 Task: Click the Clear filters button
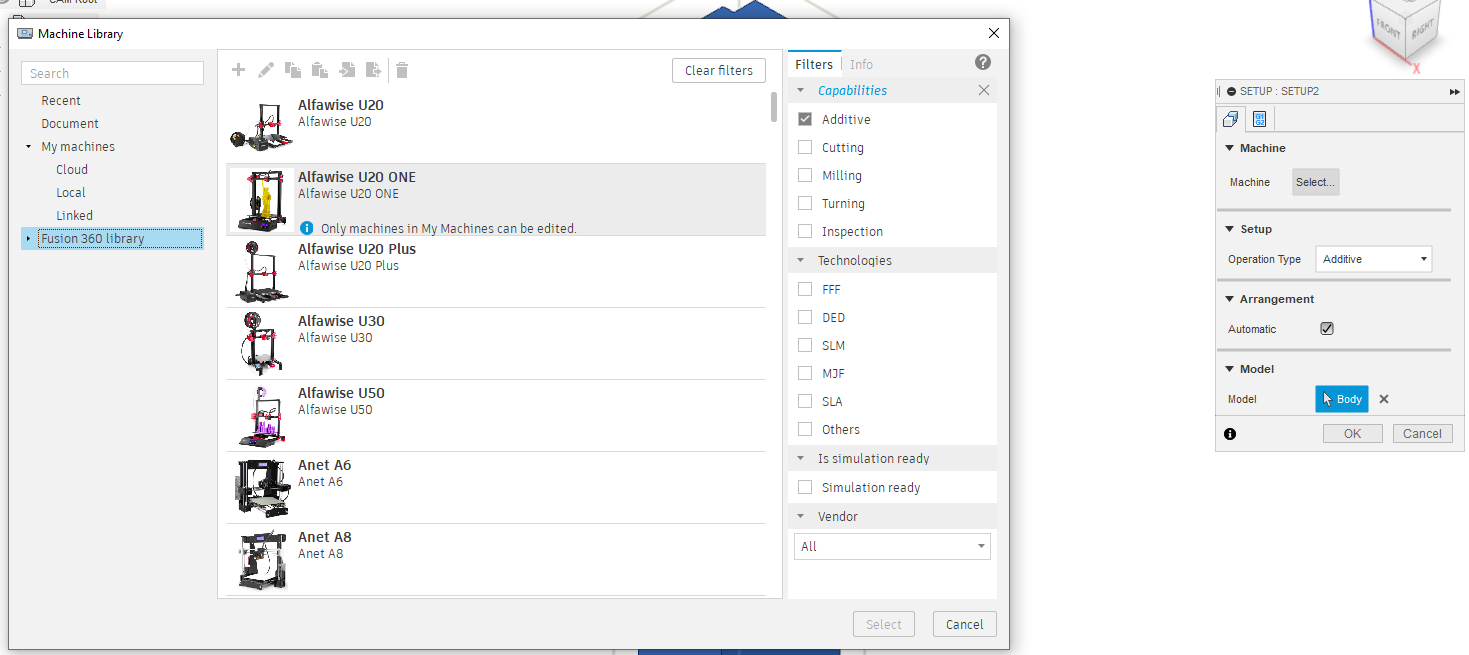(719, 70)
